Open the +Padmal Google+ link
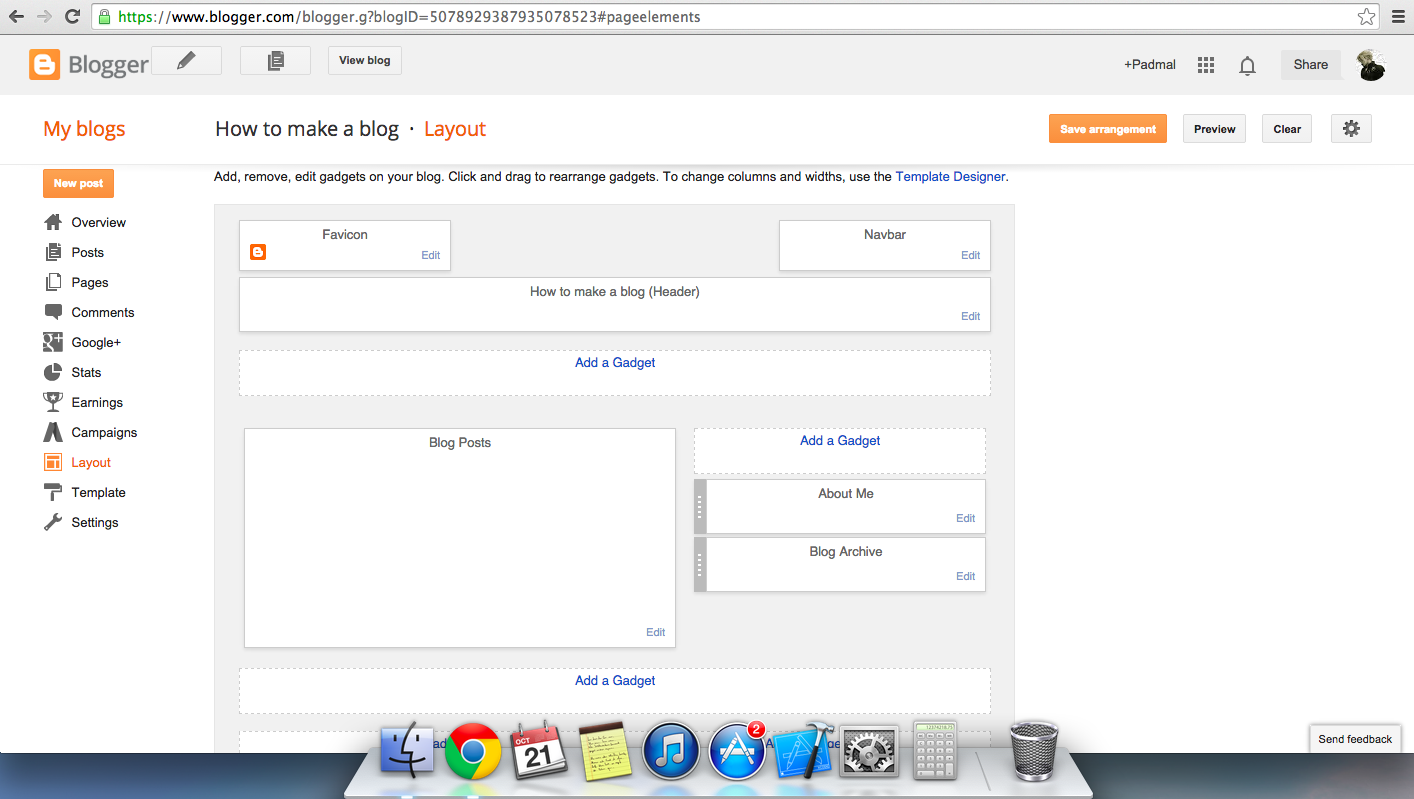Viewport: 1414px width, 799px height. [x=1150, y=65]
